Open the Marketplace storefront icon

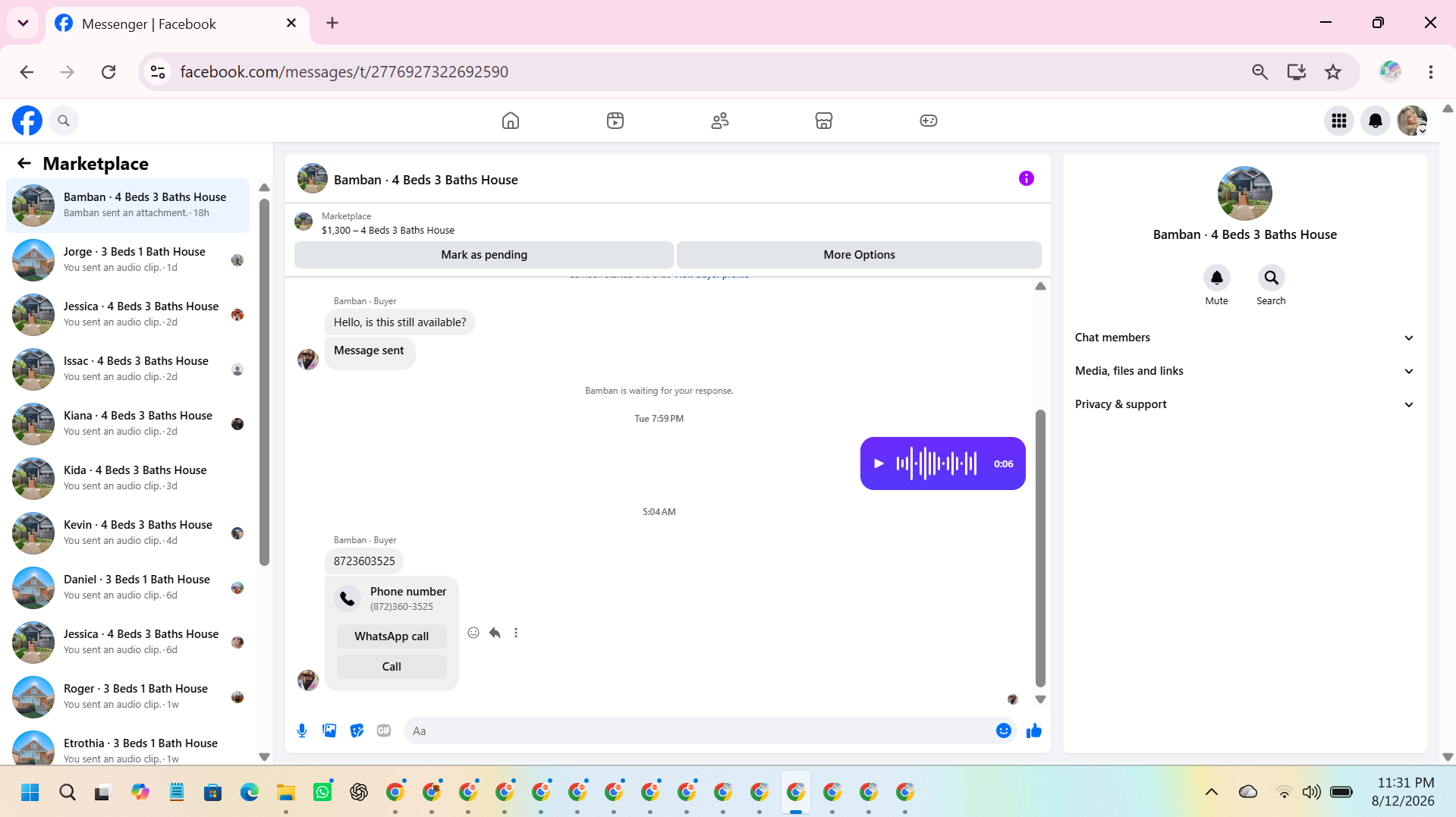pos(824,121)
